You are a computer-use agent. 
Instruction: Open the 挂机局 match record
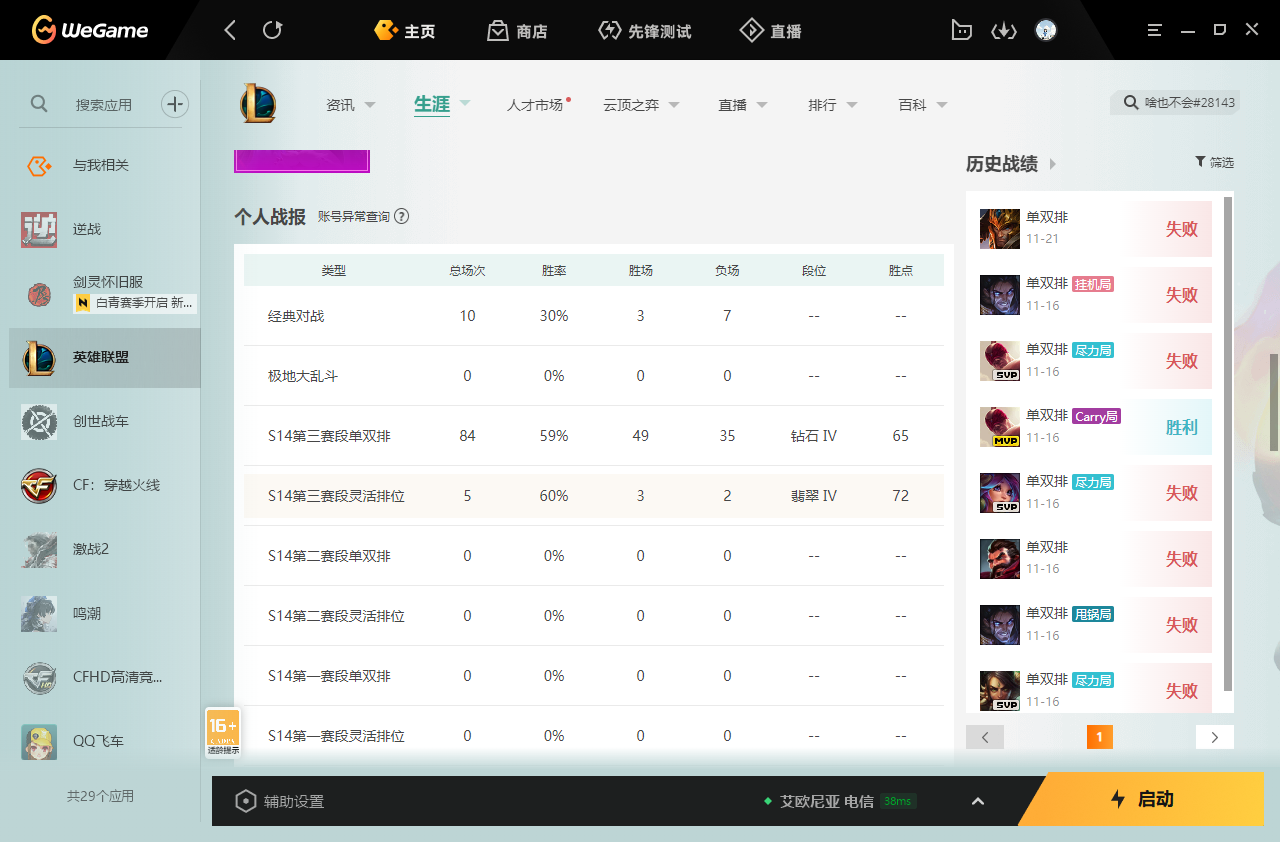[x=1095, y=295]
